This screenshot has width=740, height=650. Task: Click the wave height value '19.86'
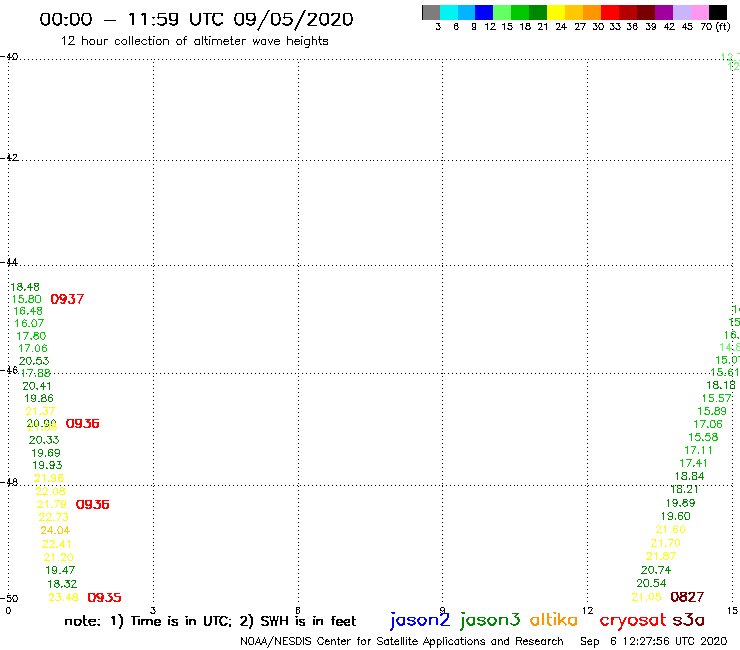click(x=39, y=398)
